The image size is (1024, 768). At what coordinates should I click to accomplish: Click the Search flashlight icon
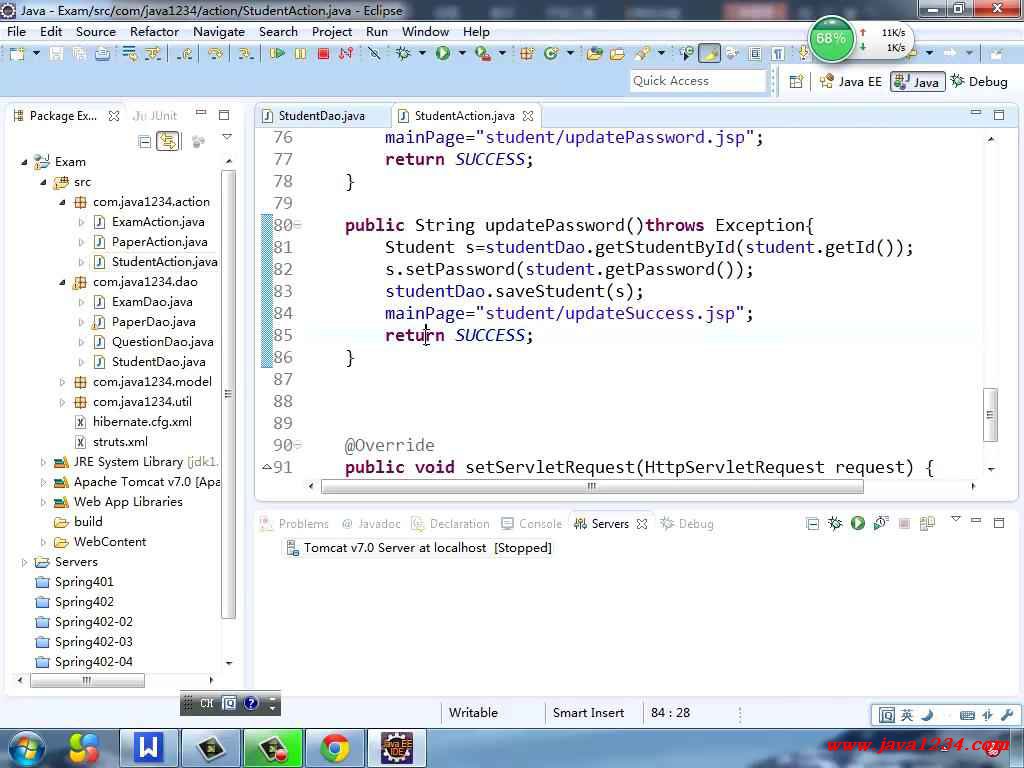[643, 54]
